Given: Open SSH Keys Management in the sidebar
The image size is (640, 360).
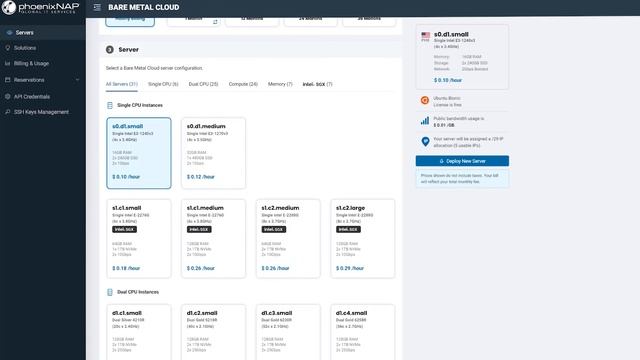Looking at the screenshot, I should point(42,112).
